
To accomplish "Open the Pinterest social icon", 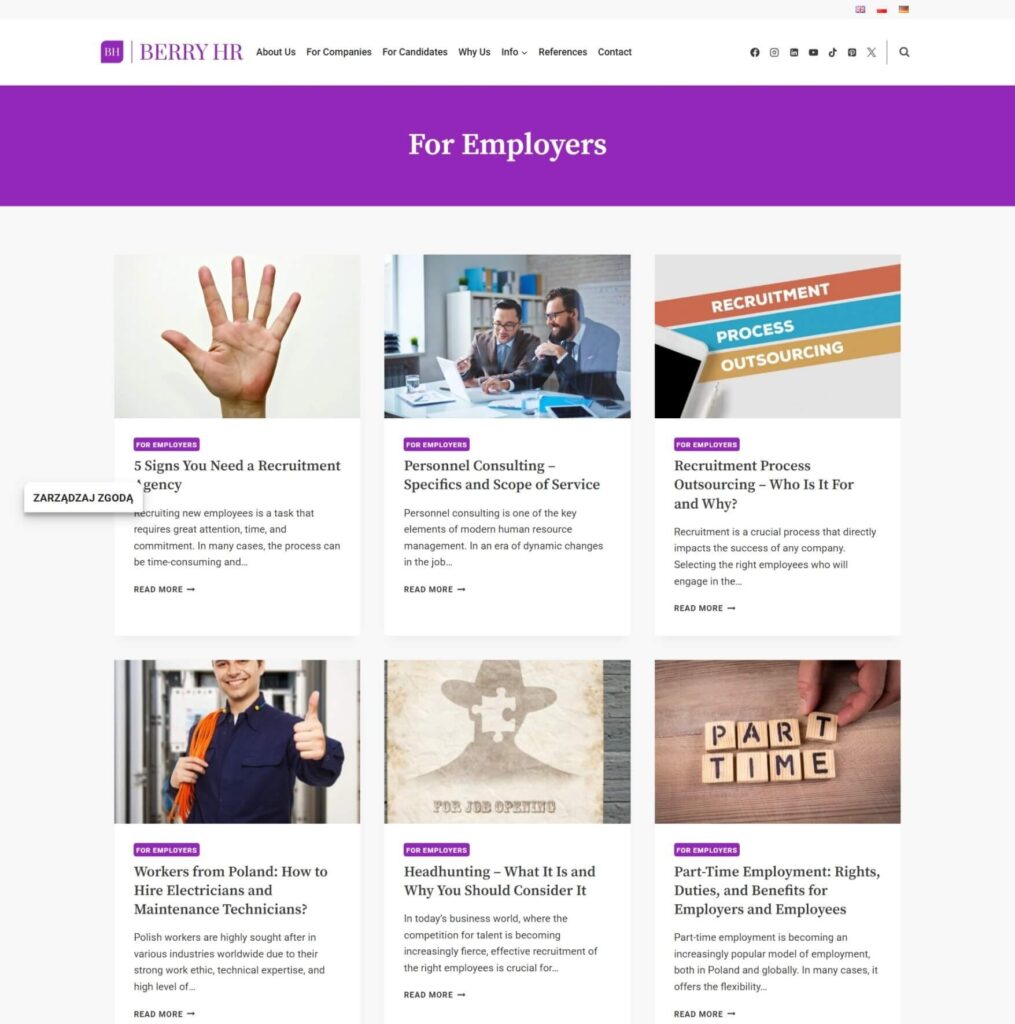I will [x=852, y=52].
